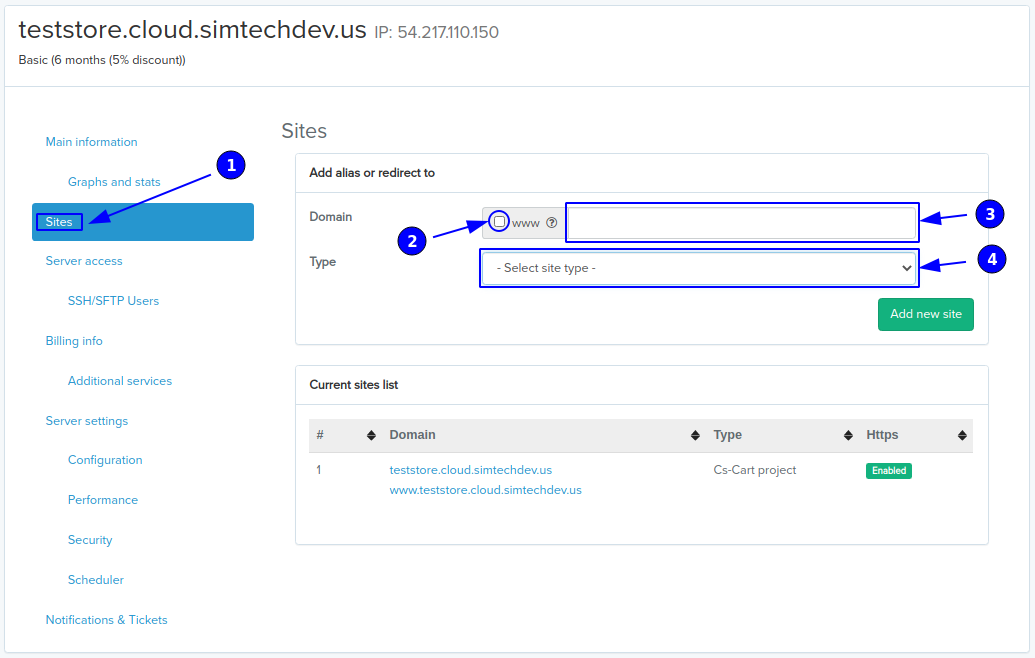Go to Server access section
The height and width of the screenshot is (658, 1035).
[x=84, y=261]
